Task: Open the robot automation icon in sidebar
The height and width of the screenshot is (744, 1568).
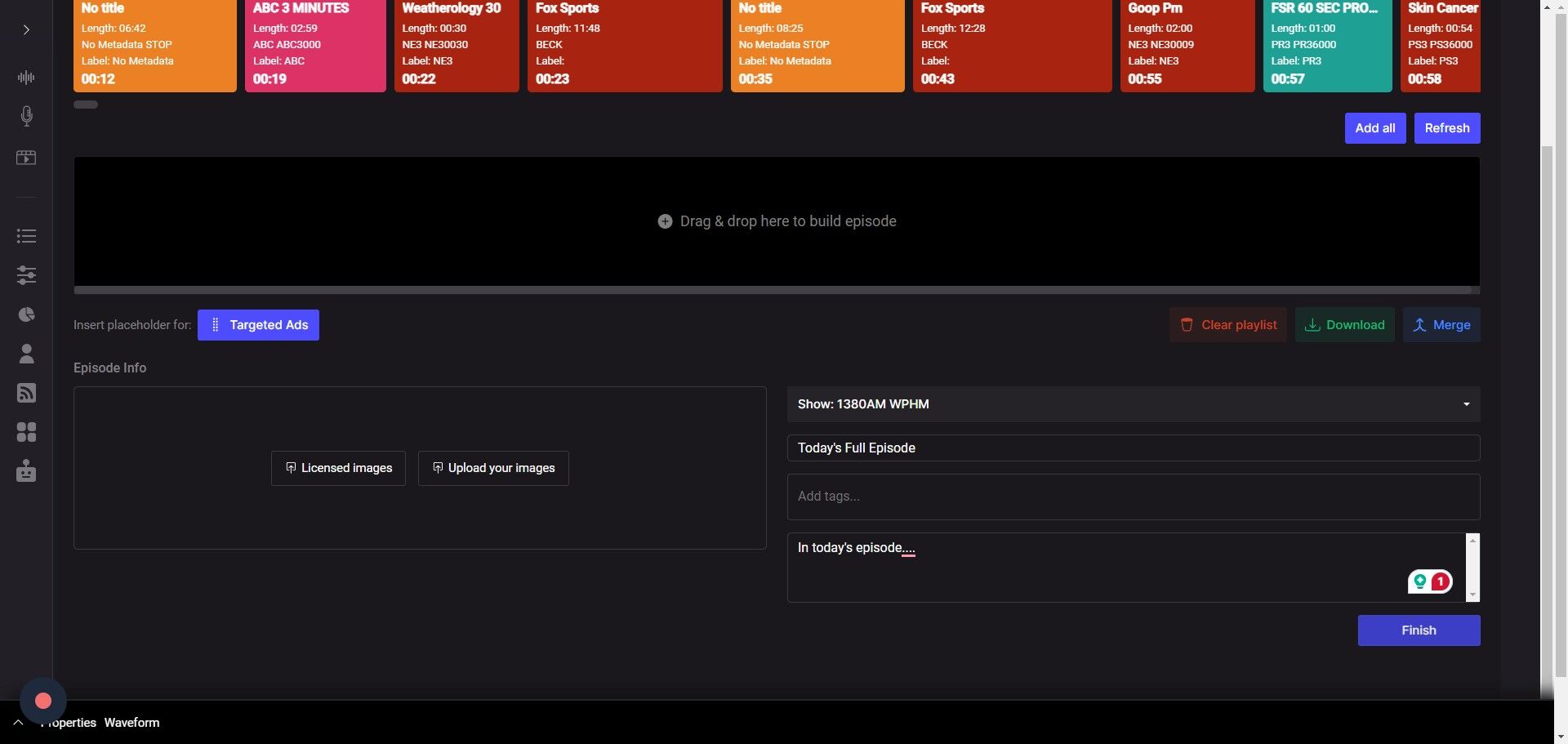Action: [26, 471]
